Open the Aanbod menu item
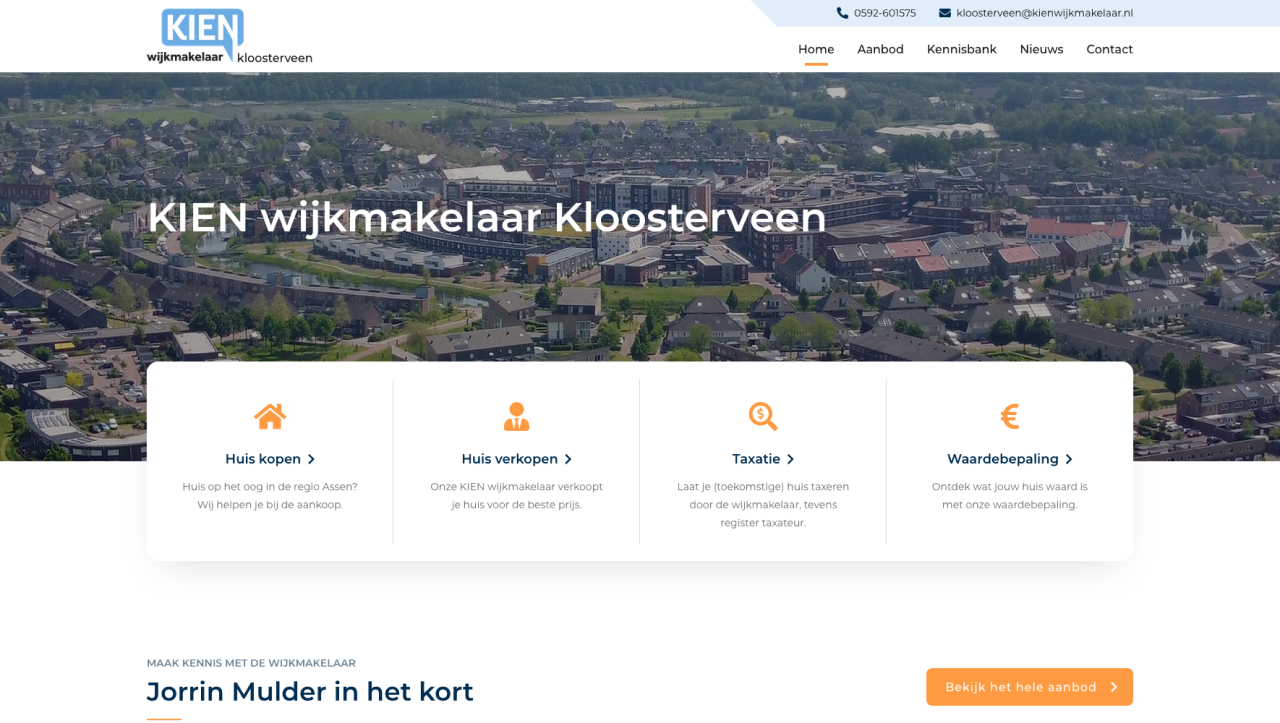 [880, 49]
